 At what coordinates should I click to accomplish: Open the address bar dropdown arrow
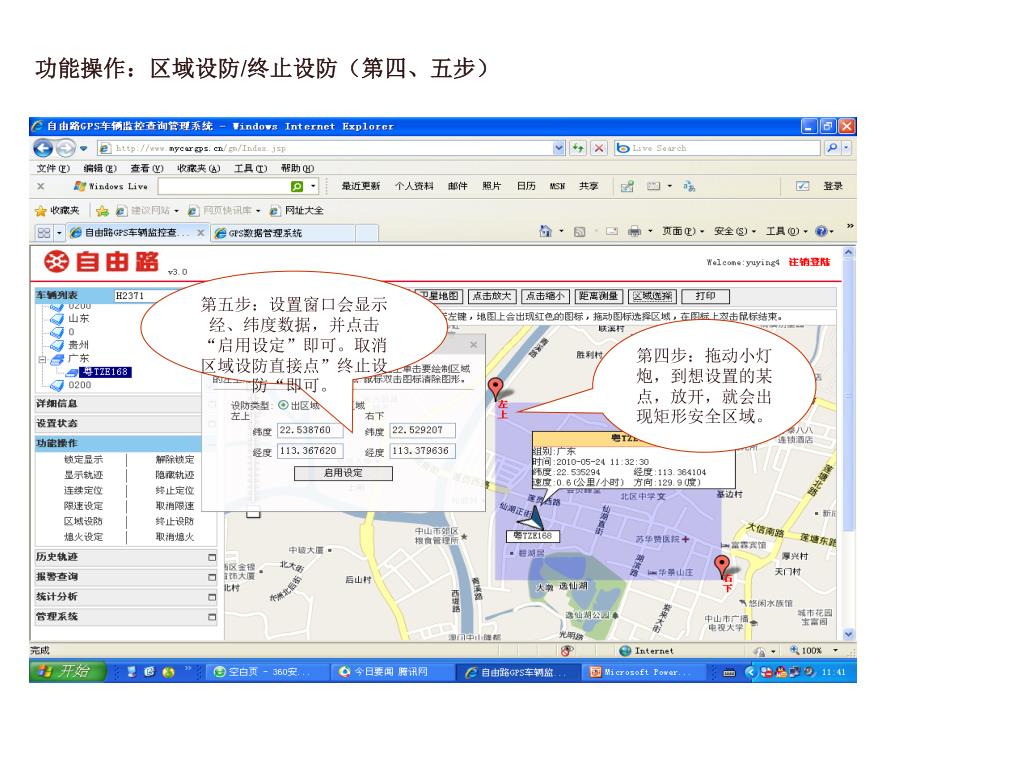pos(559,148)
